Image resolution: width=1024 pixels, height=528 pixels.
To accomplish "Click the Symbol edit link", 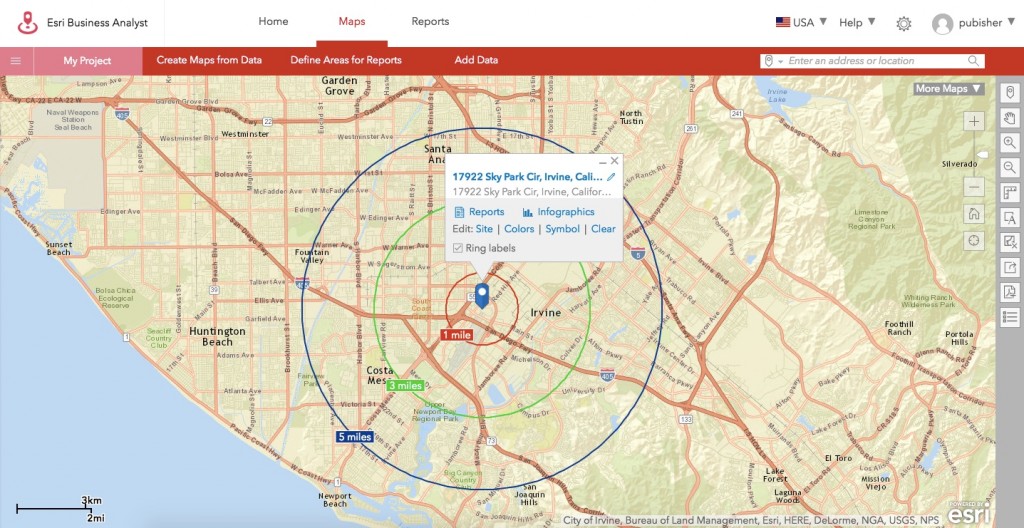I will tap(562, 229).
